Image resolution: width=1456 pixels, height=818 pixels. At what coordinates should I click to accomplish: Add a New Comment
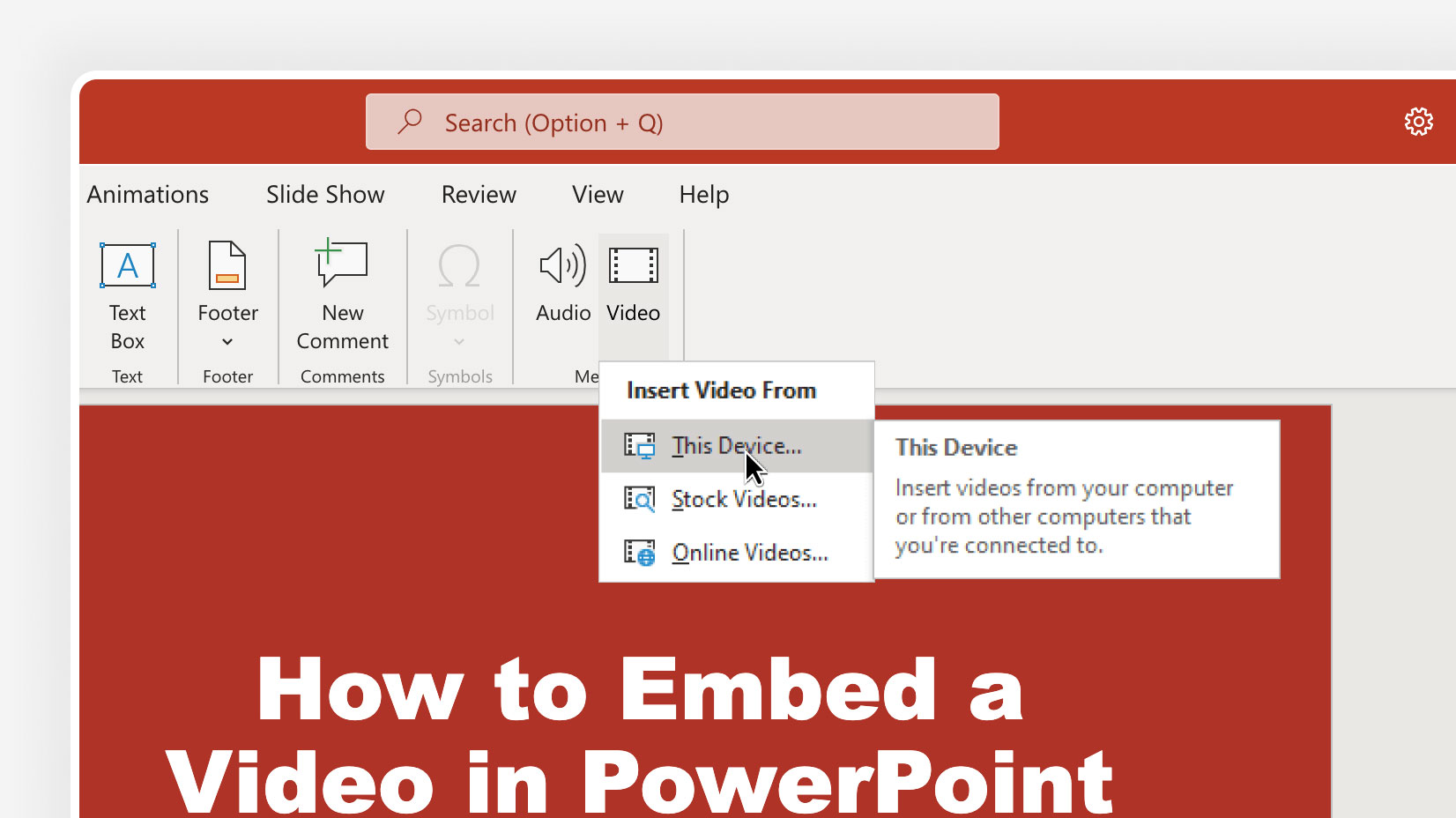point(342,295)
